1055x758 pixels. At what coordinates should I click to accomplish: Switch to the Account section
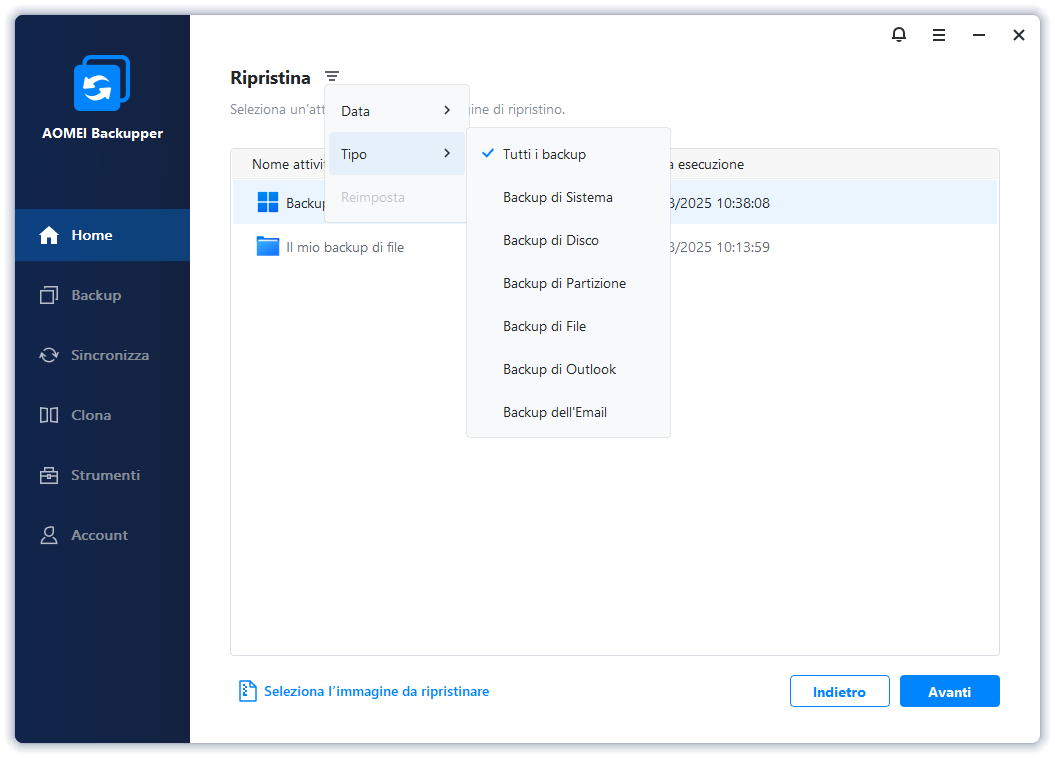tap(102, 535)
